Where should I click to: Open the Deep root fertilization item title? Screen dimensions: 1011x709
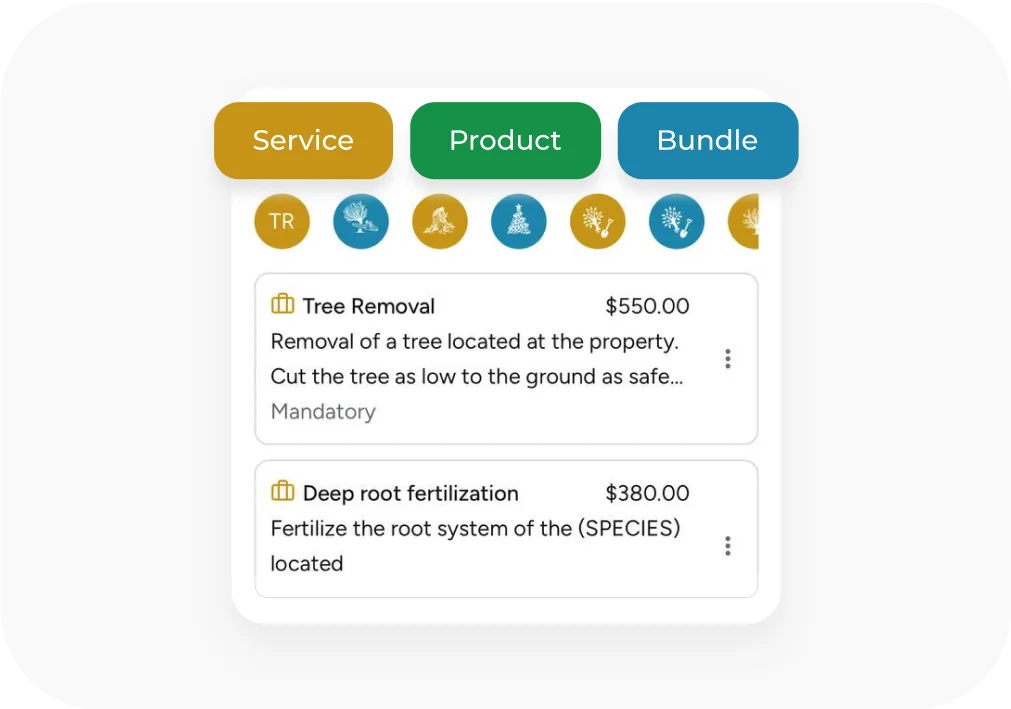pyautogui.click(x=410, y=493)
